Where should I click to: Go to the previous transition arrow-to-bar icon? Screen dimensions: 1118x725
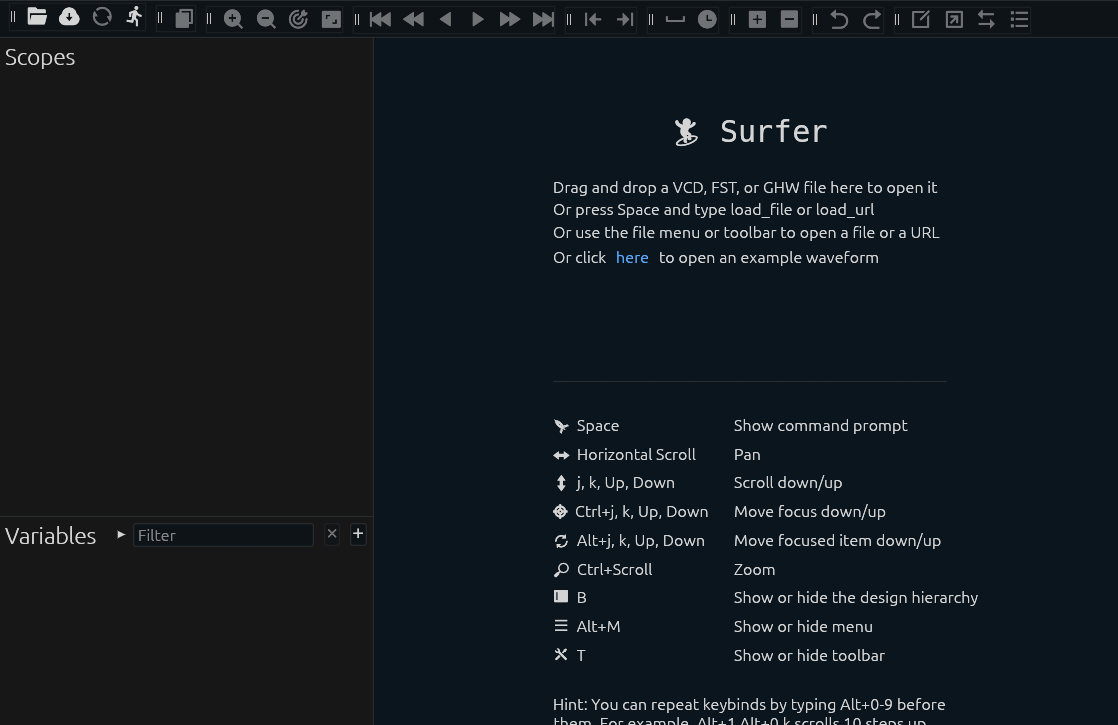[x=593, y=19]
